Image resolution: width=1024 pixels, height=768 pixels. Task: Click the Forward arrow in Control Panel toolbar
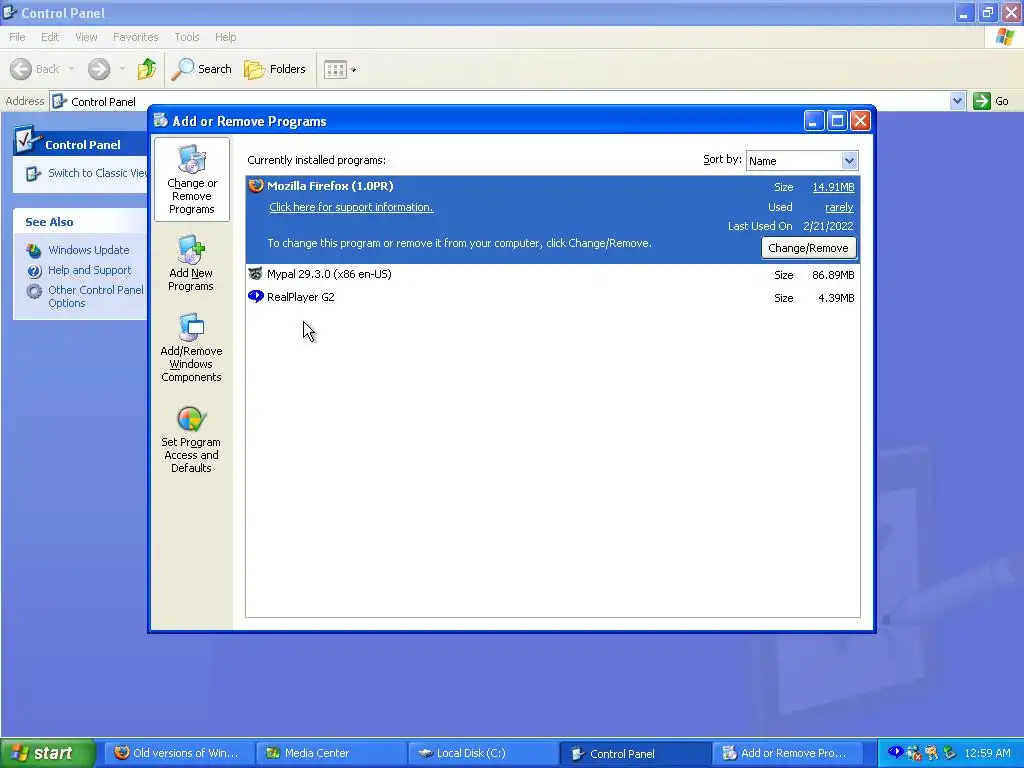pos(99,69)
